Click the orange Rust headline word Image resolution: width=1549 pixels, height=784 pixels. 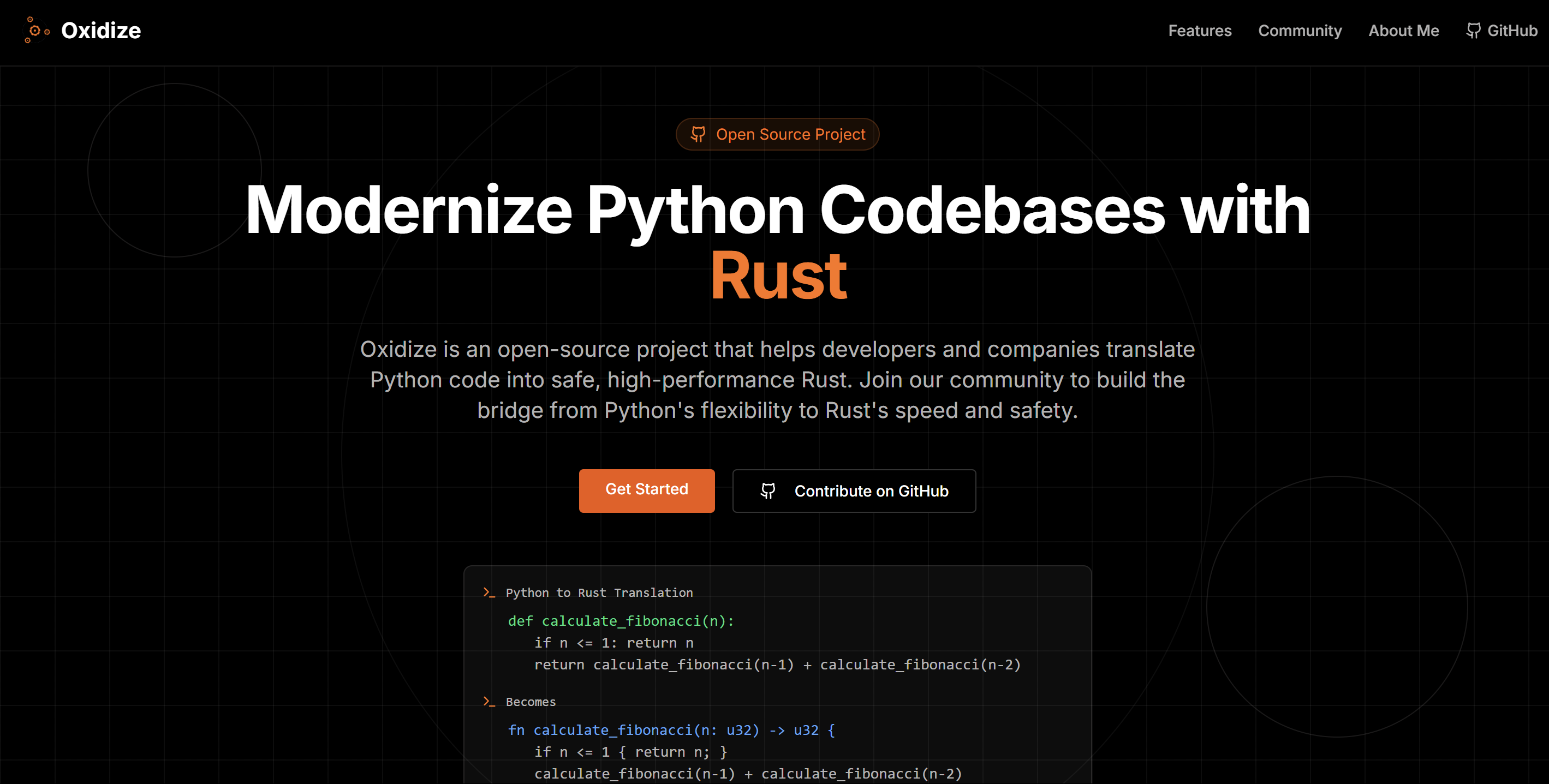[x=778, y=276]
